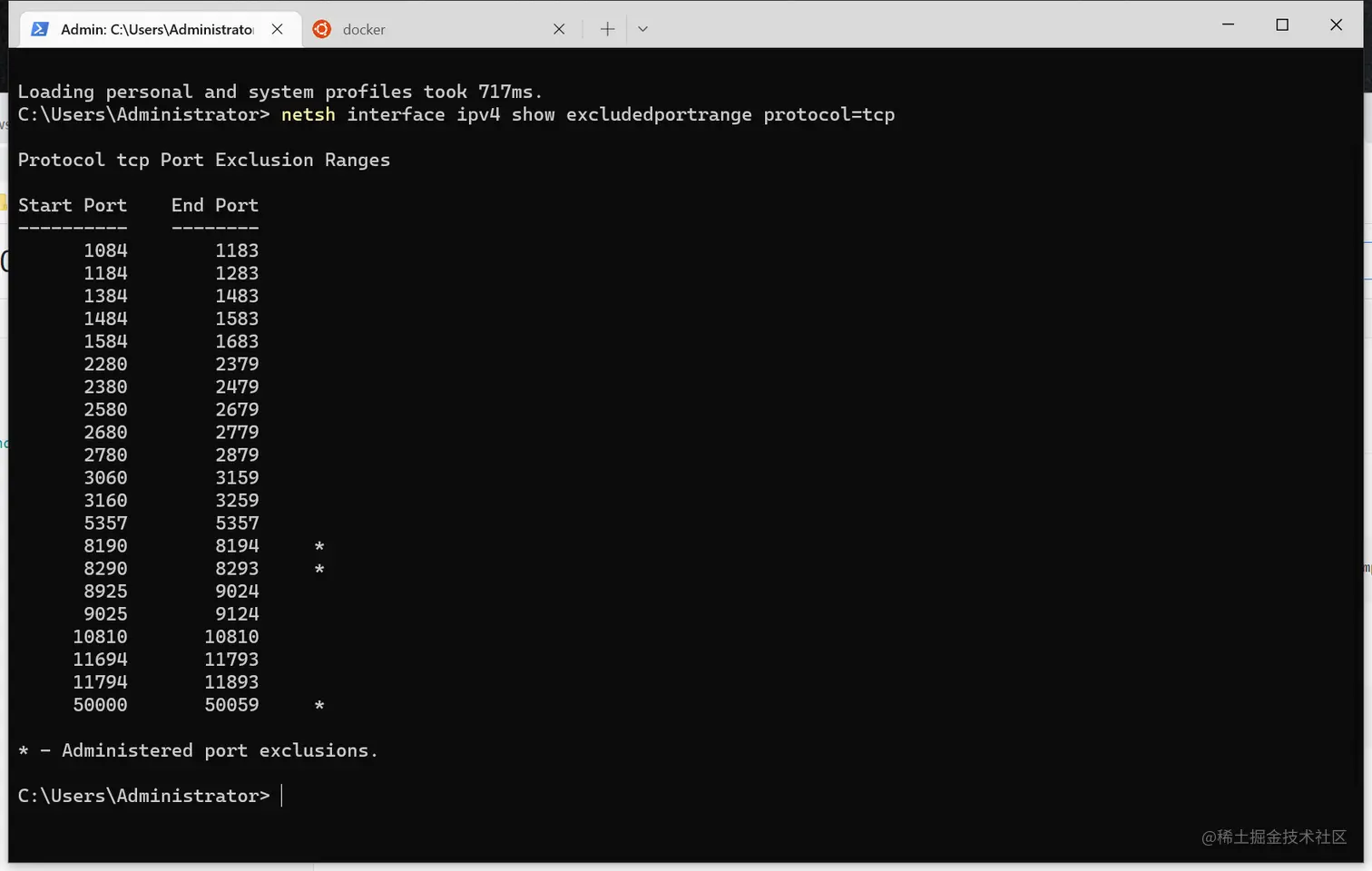Click the Start Port column header

coord(73,205)
